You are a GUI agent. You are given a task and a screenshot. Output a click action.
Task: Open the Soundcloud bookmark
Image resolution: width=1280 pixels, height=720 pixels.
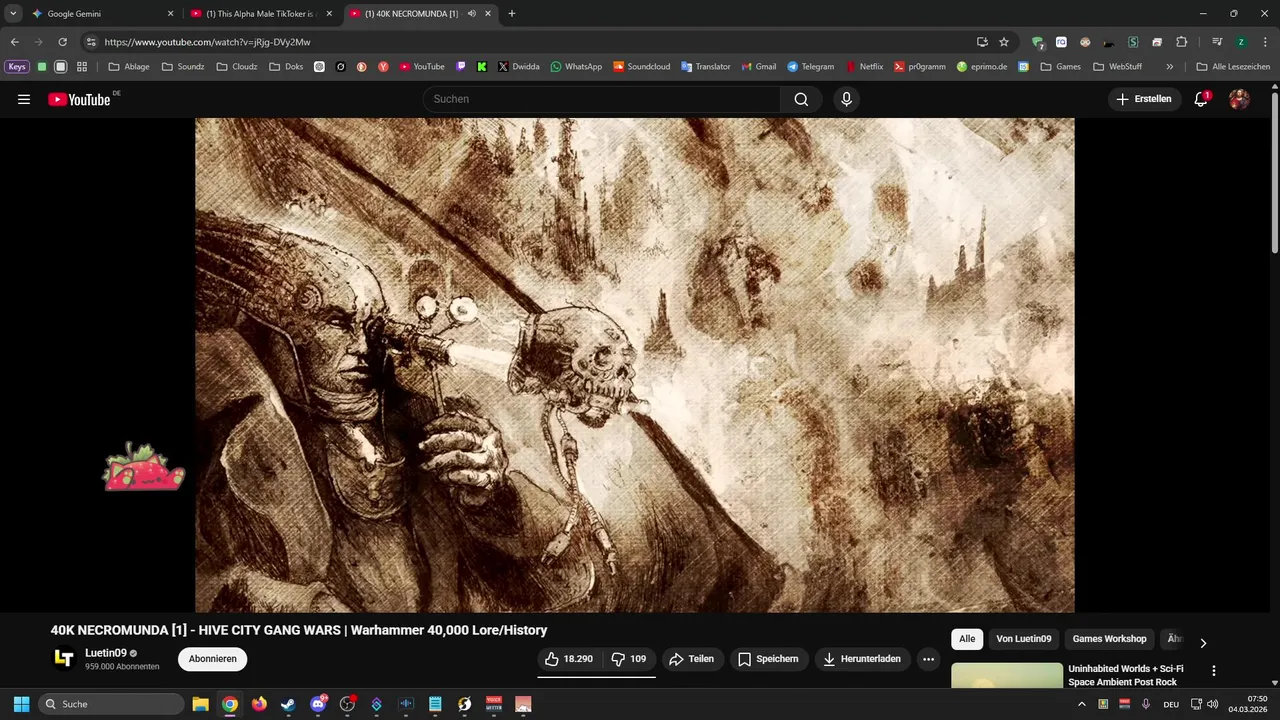[x=642, y=67]
